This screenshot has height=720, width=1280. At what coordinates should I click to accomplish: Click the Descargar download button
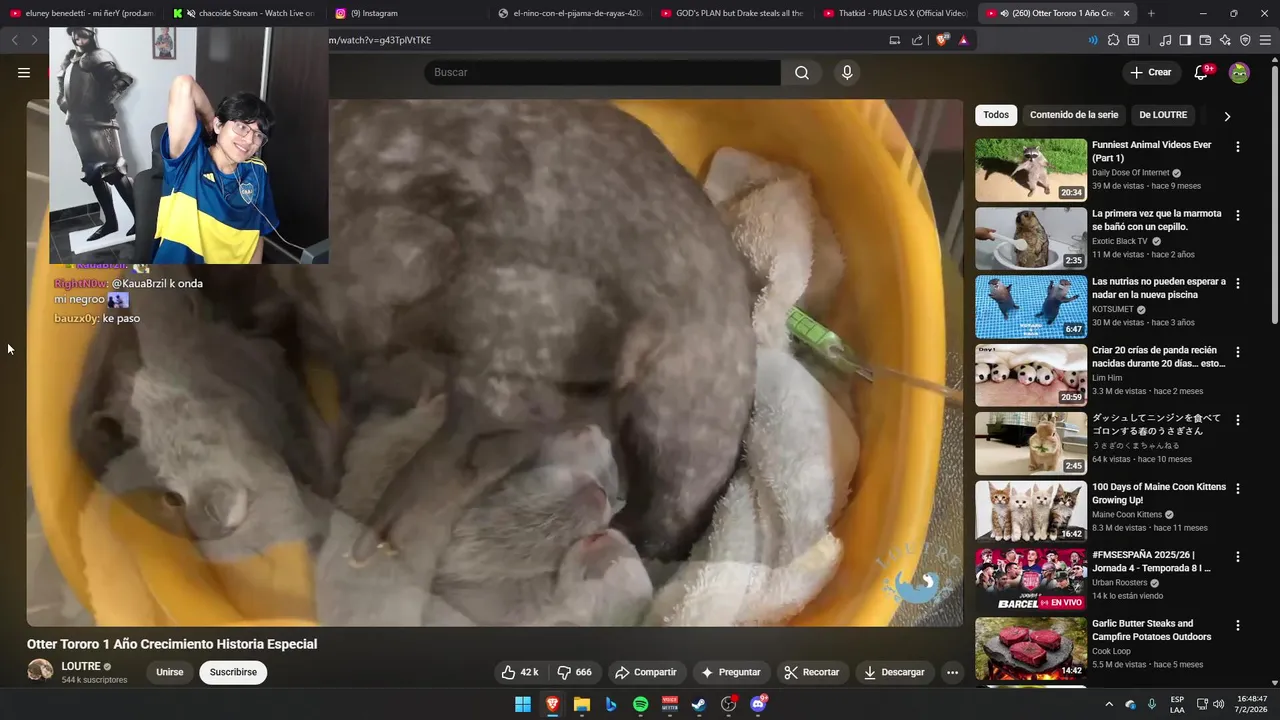[894, 672]
